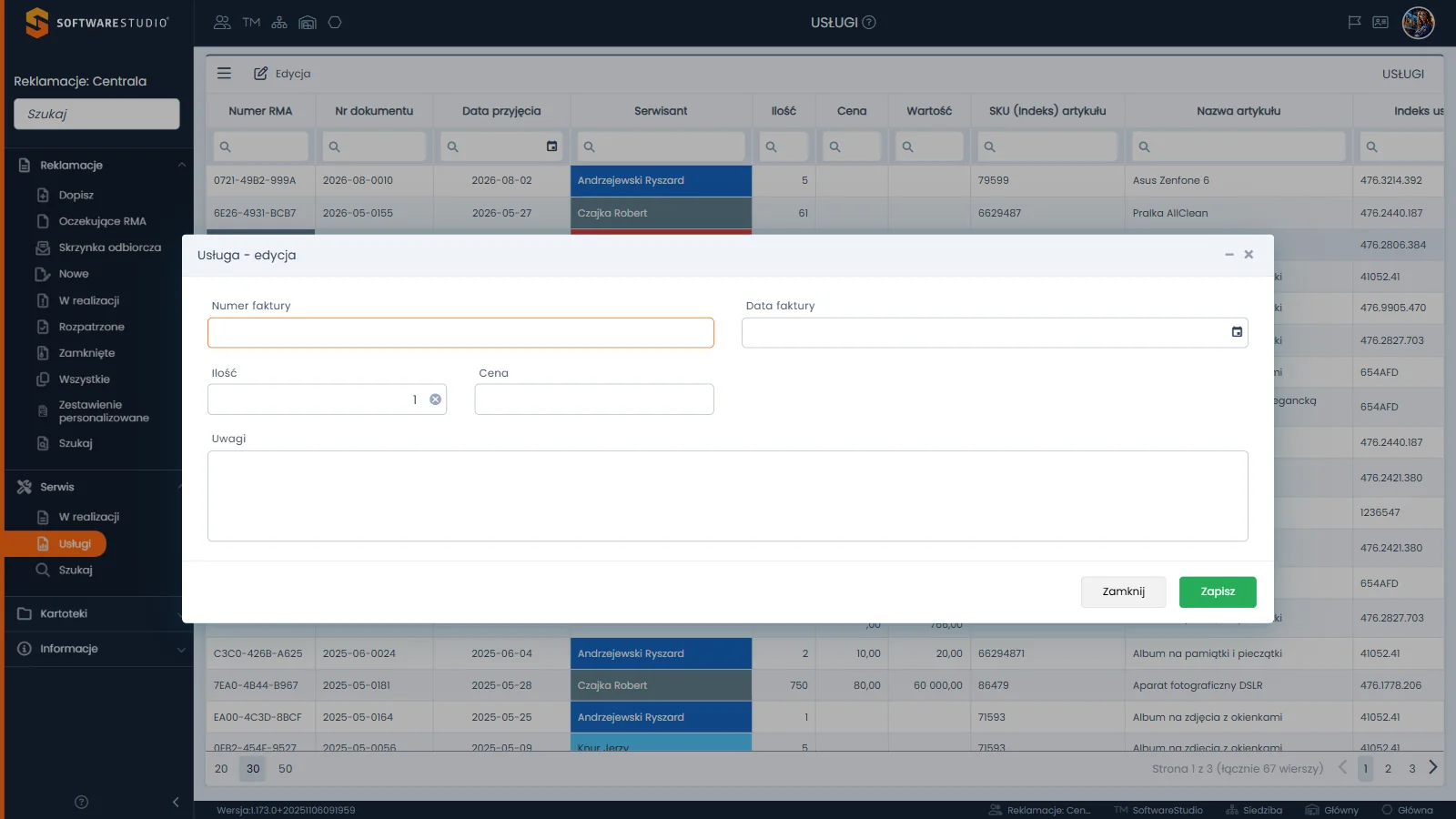Image resolution: width=1456 pixels, height=819 pixels.
Task: Go to the next grid page arrow
Action: pyautogui.click(x=1433, y=768)
